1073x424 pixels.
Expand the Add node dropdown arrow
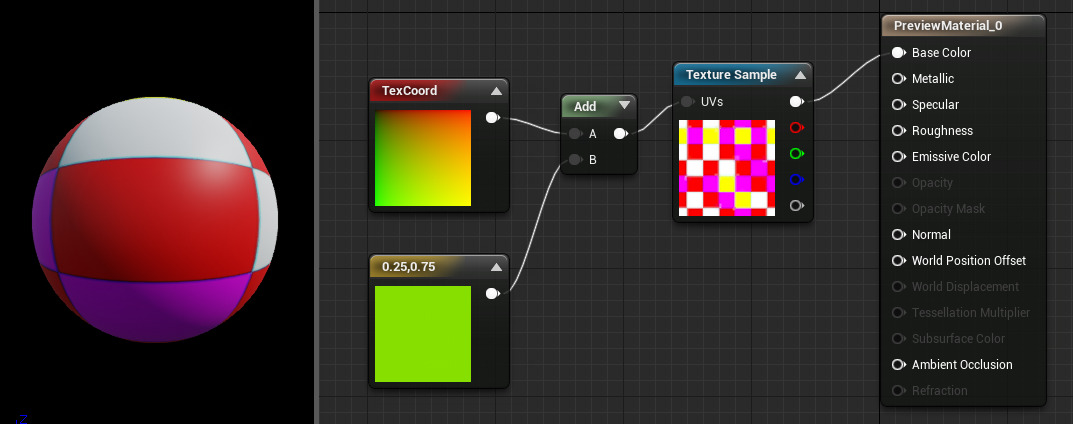[x=624, y=105]
